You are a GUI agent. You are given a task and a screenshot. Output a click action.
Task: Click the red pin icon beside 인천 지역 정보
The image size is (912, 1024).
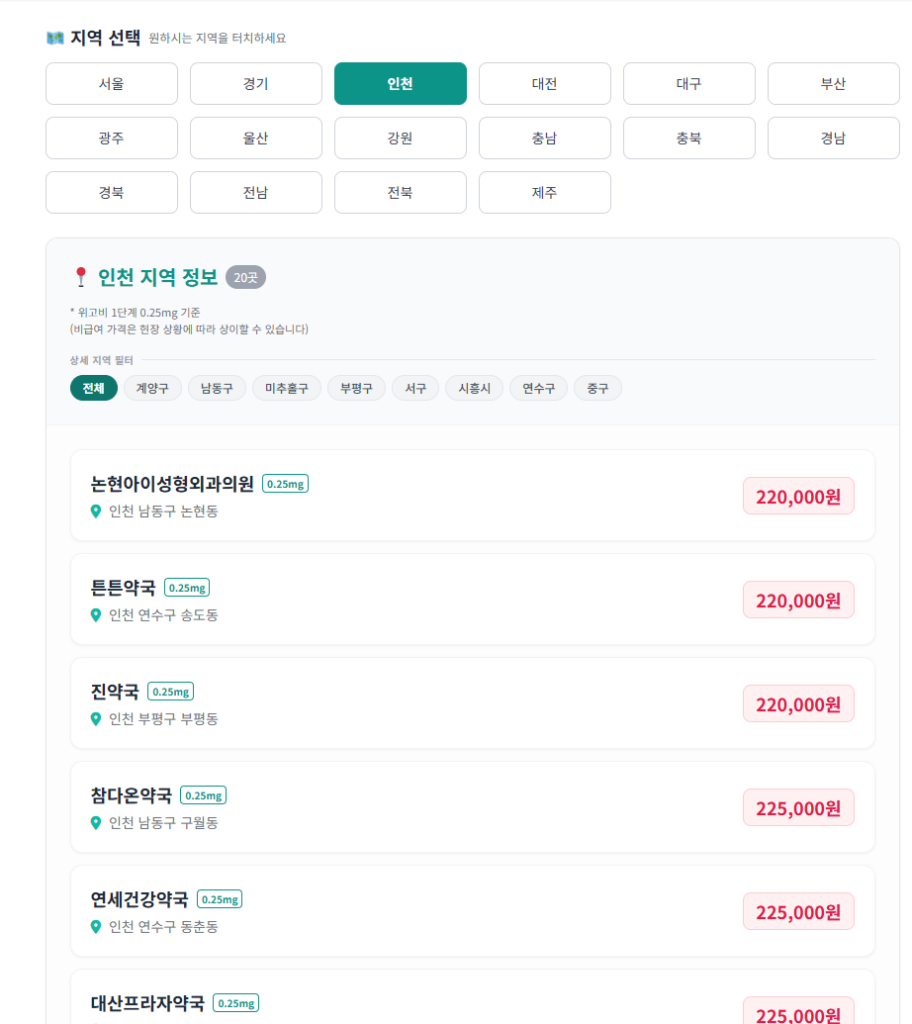click(x=81, y=277)
